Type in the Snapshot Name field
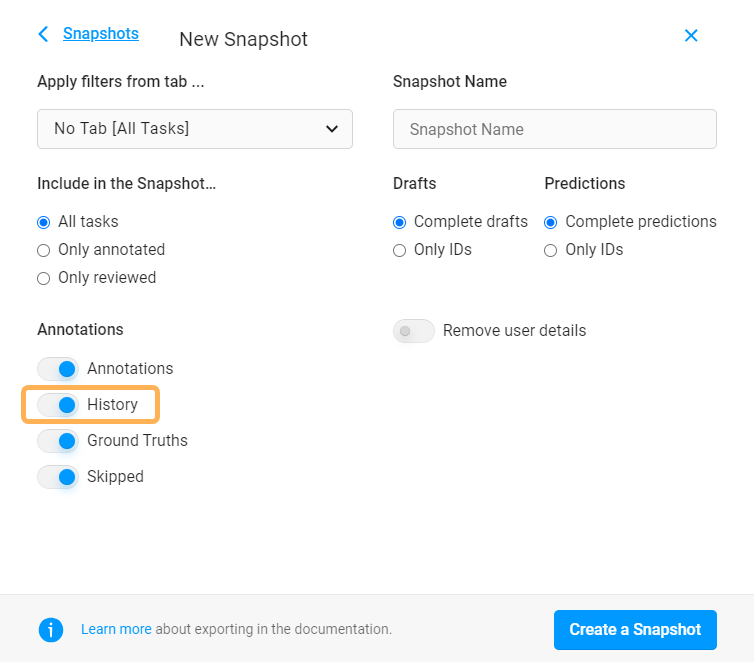This screenshot has width=754, height=662. 555,129
